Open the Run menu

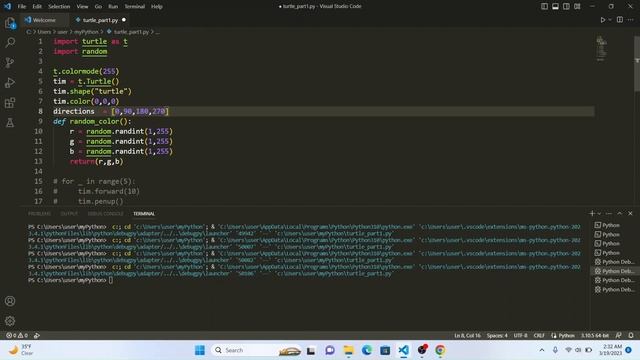[113, 7]
